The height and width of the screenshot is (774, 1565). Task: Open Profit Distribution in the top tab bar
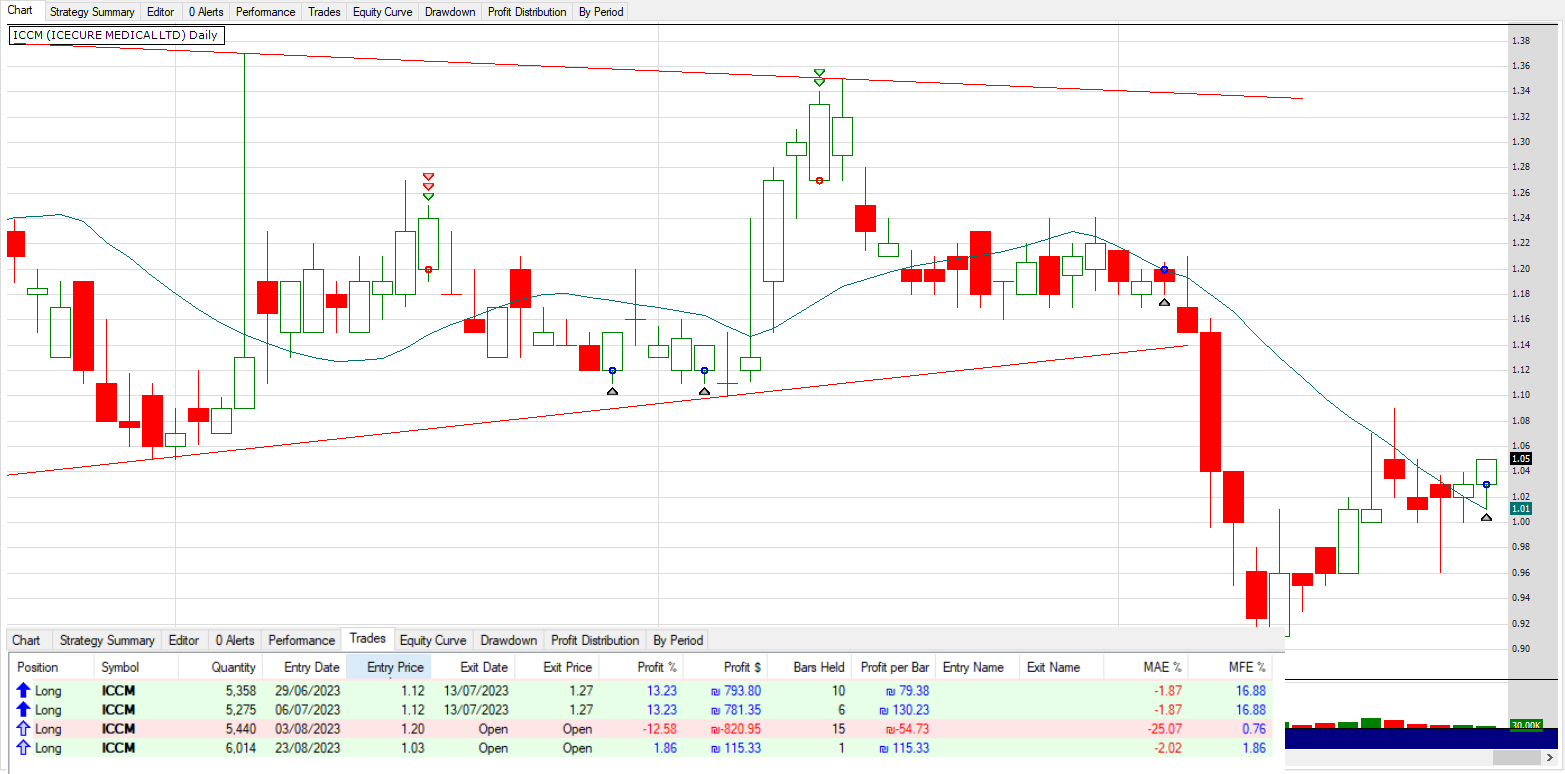click(527, 12)
